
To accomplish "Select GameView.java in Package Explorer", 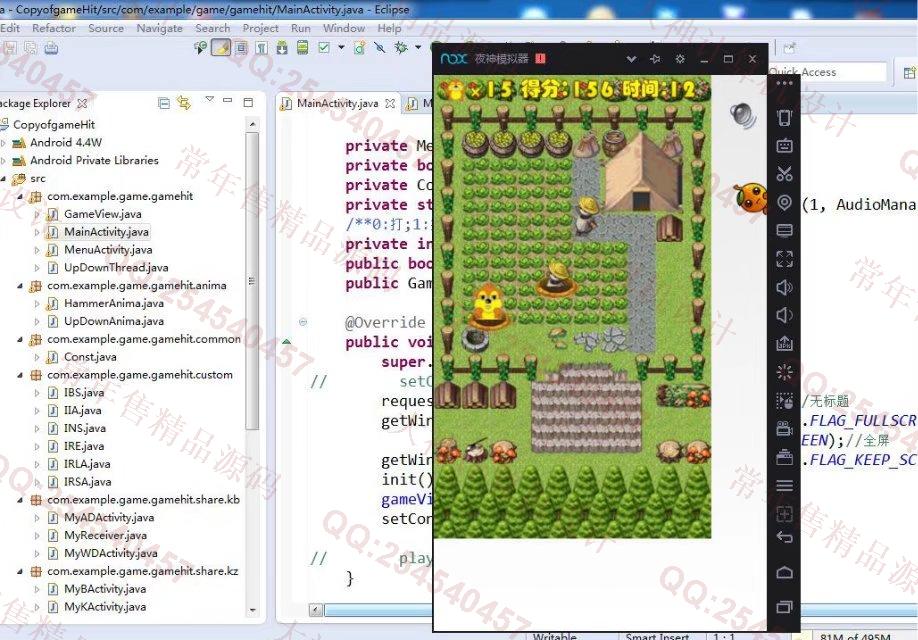I will click(102, 214).
